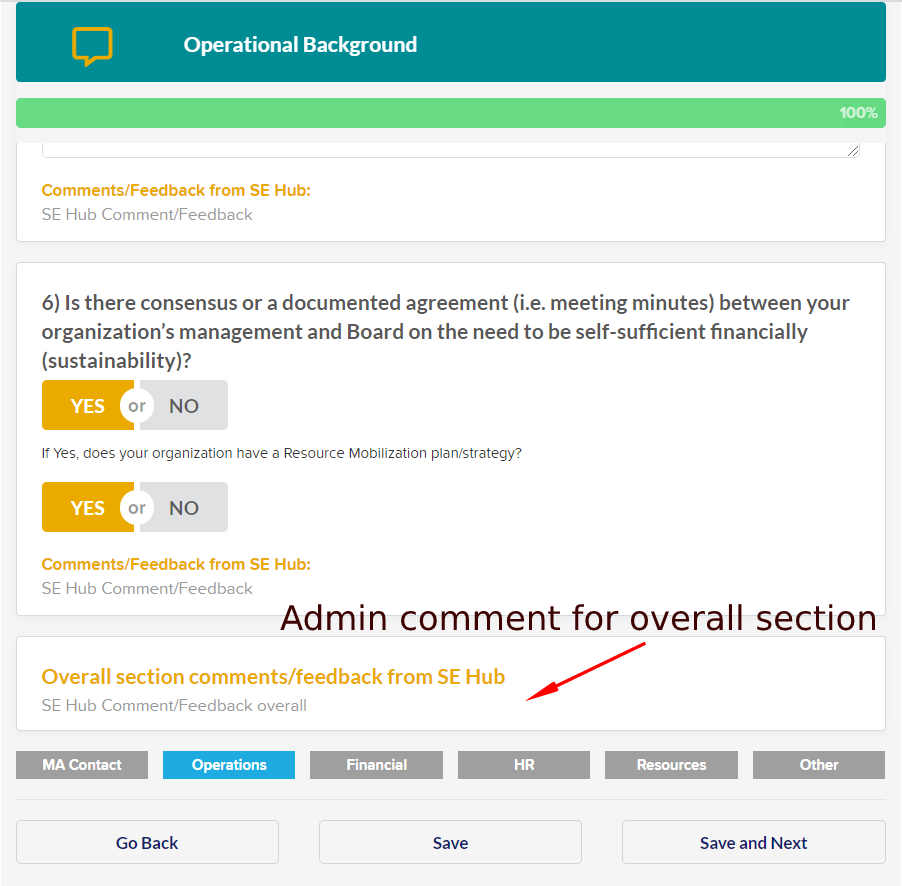The image size is (902, 886).
Task: Click SE Hub Comment/Feedback text under question 6
Action: [147, 588]
